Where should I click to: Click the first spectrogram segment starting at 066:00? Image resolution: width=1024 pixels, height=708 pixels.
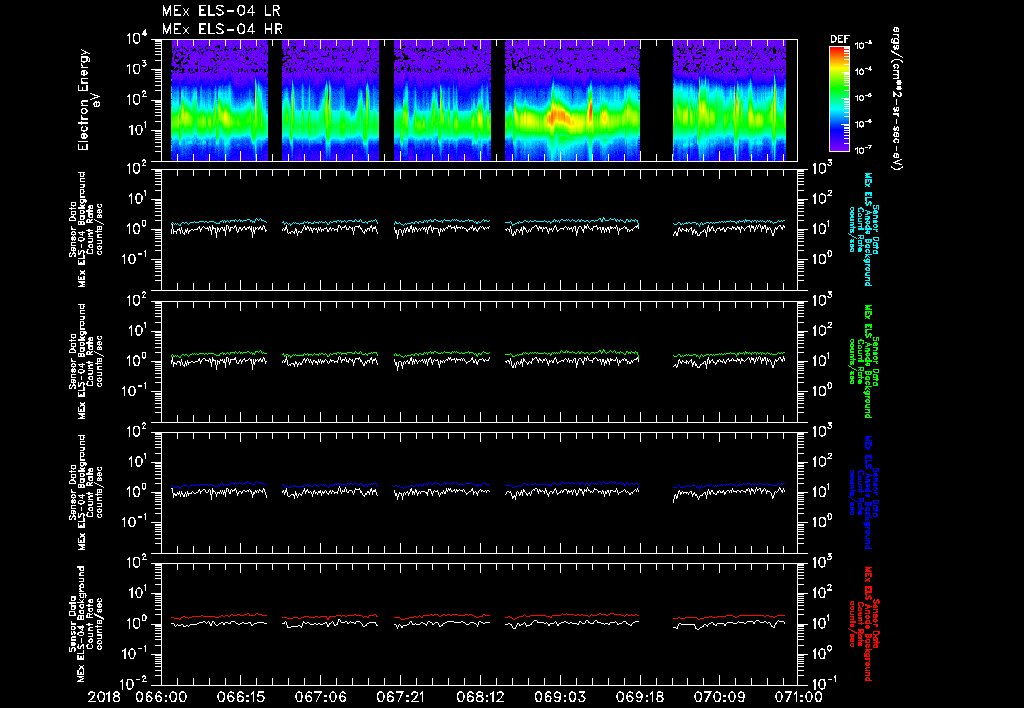pos(219,100)
